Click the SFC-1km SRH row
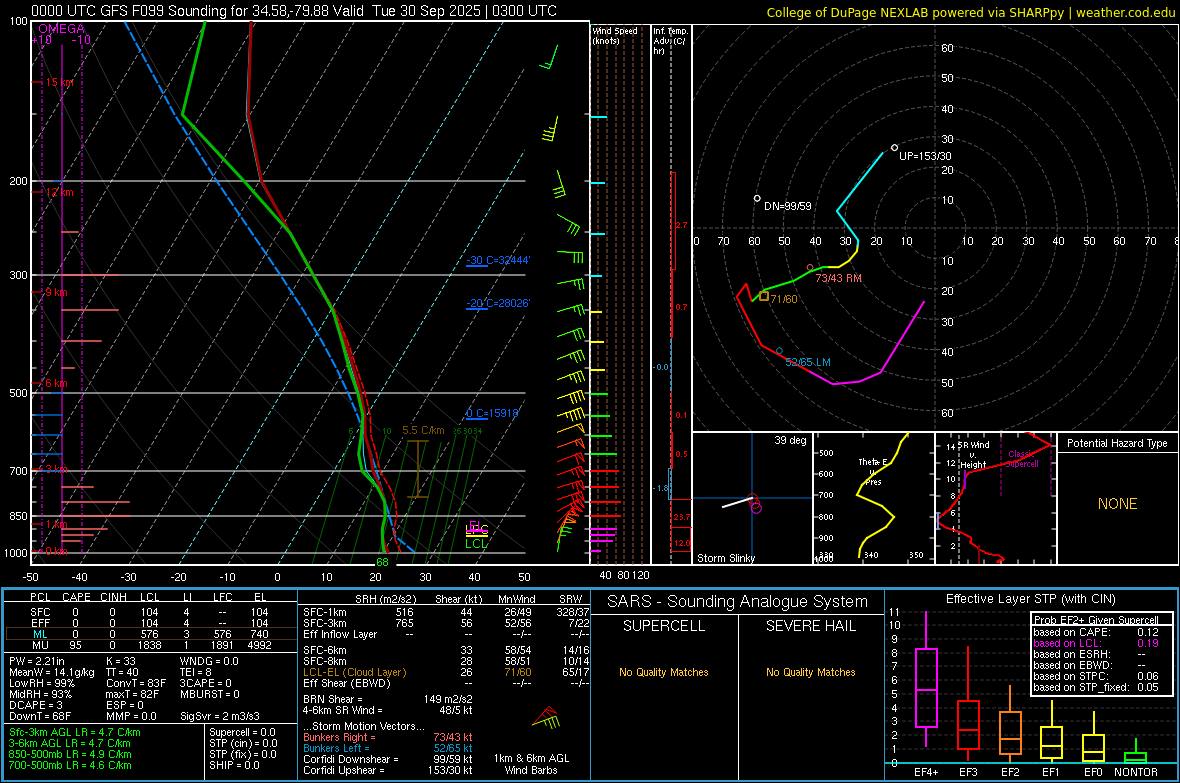This screenshot has width=1180, height=783. (446, 612)
